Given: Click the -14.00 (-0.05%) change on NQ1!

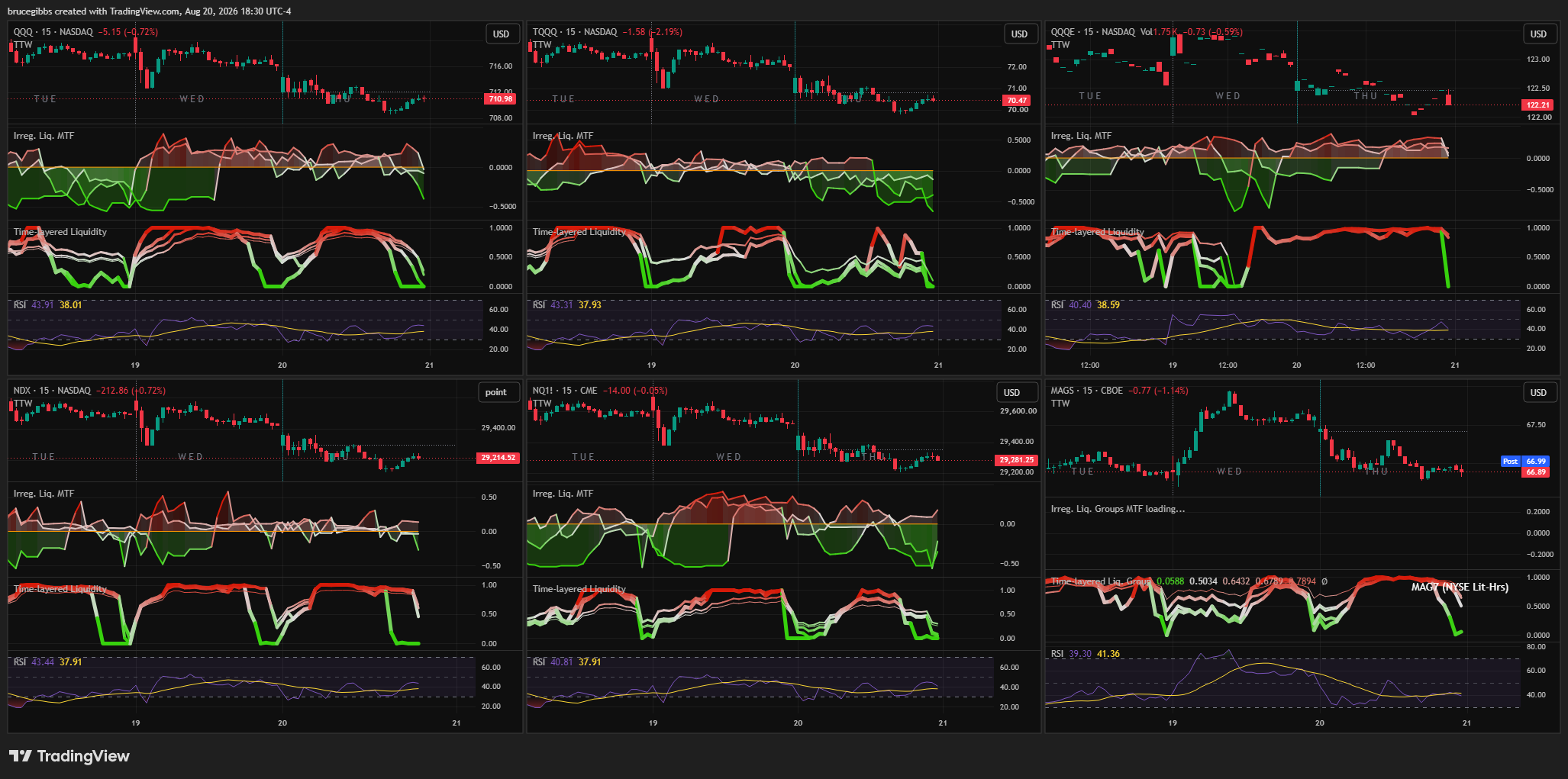Looking at the screenshot, I should pos(635,391).
